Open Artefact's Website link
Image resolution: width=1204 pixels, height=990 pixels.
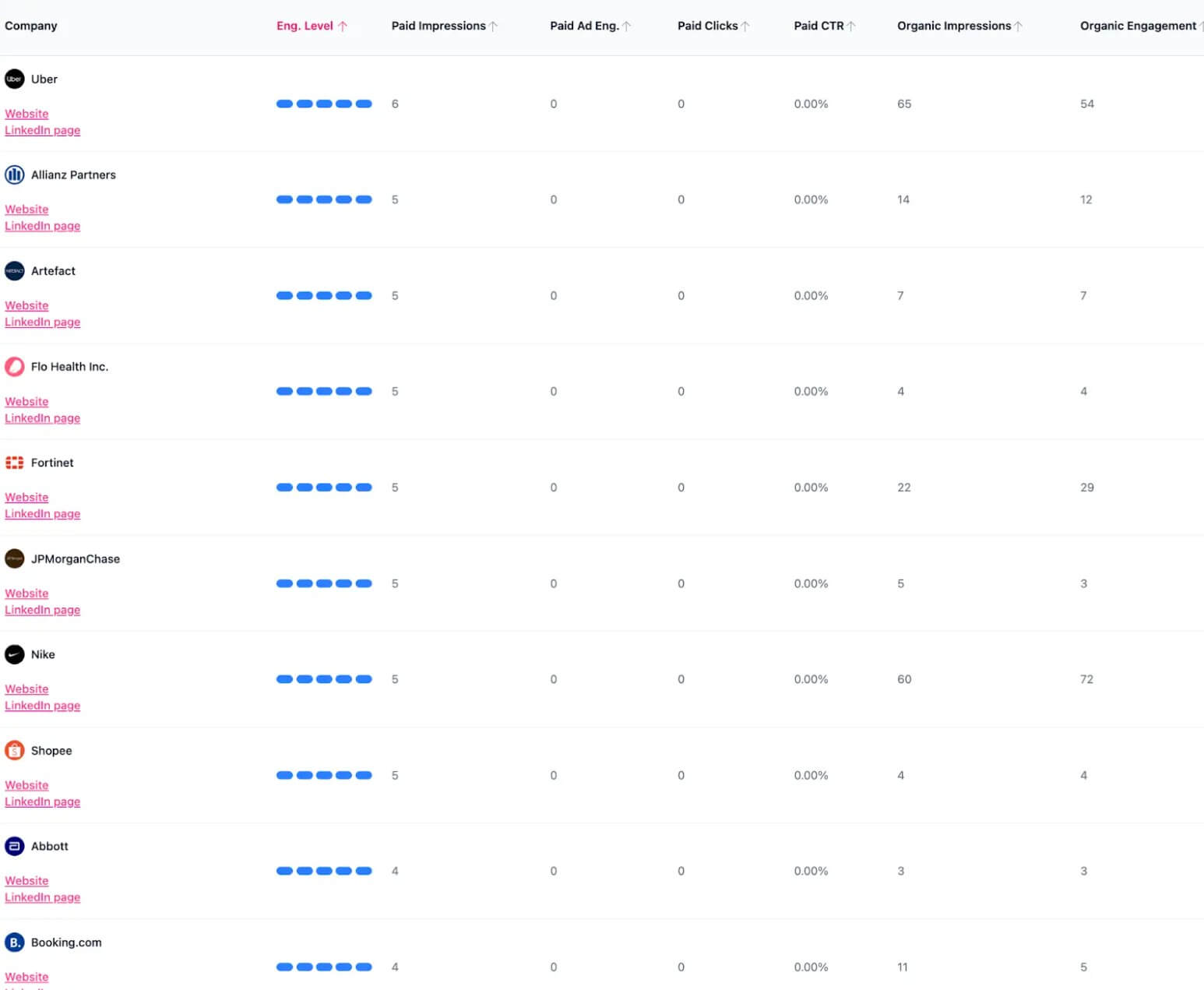pyautogui.click(x=26, y=305)
